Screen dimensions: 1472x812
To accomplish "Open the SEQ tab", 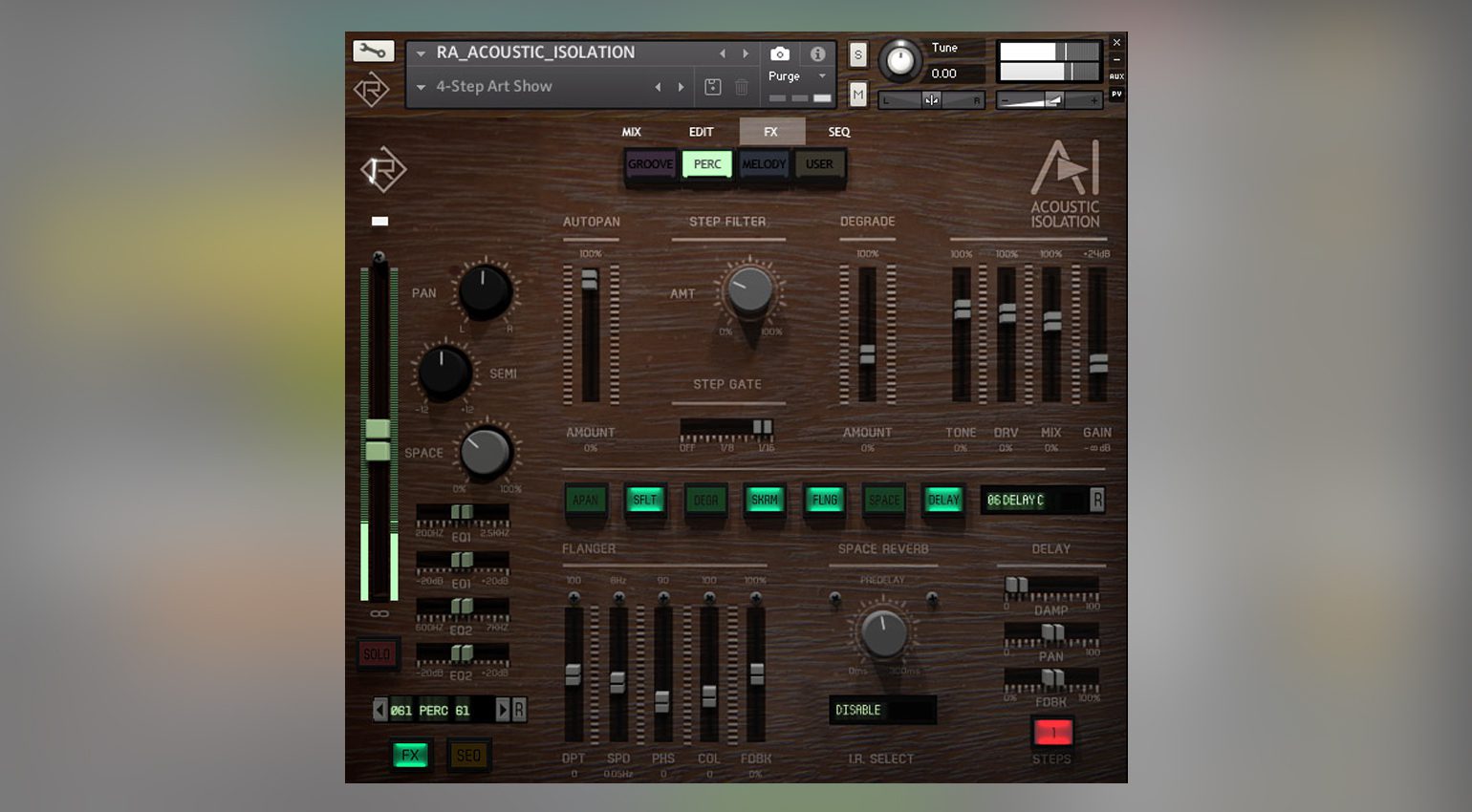I will [838, 132].
